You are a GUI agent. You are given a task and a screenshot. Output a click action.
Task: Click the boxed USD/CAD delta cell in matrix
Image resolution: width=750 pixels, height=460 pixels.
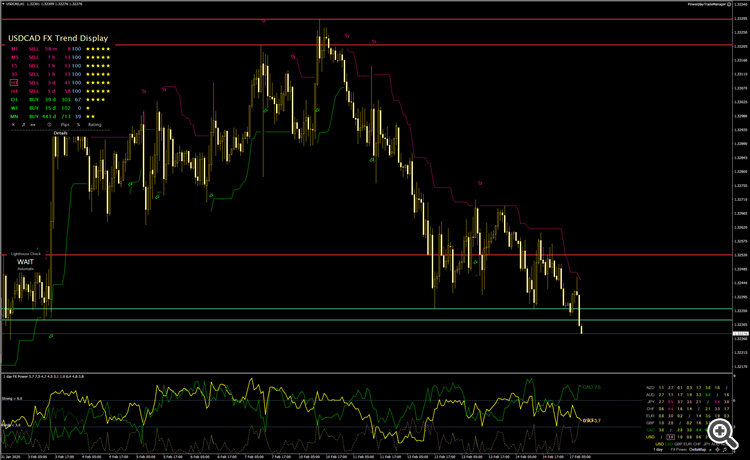tap(671, 437)
